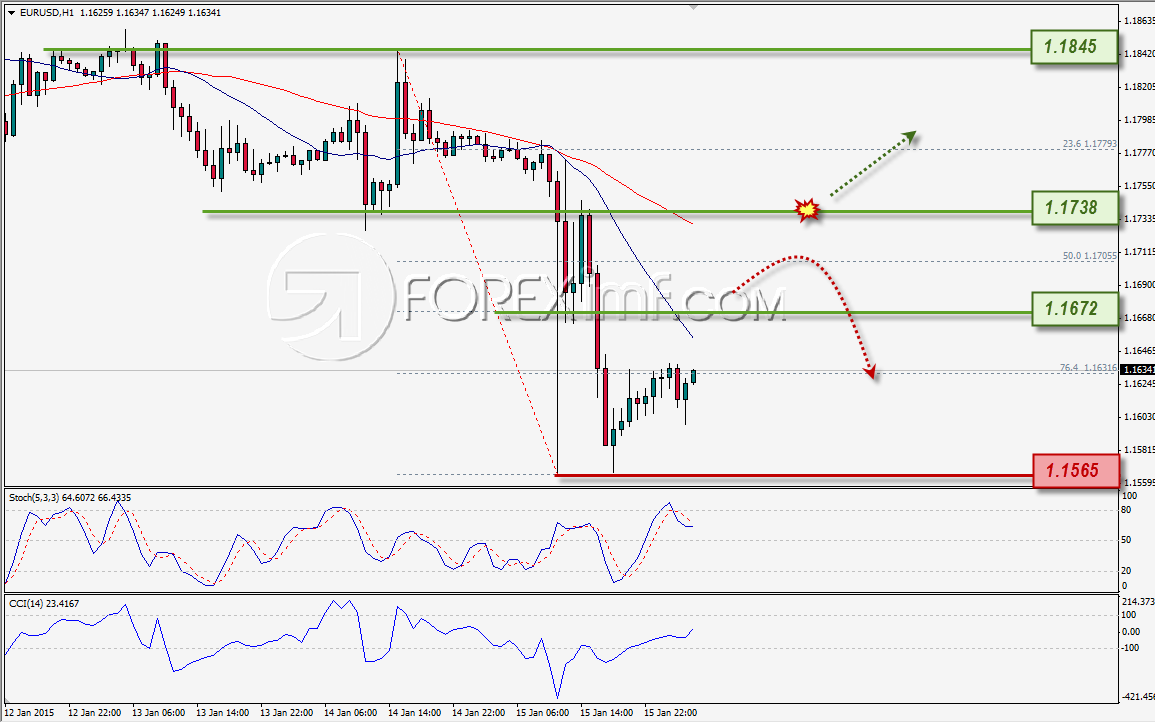This screenshot has height=723, width=1155.
Task: Select the 1.1845 resistance level label
Action: 1073,47
